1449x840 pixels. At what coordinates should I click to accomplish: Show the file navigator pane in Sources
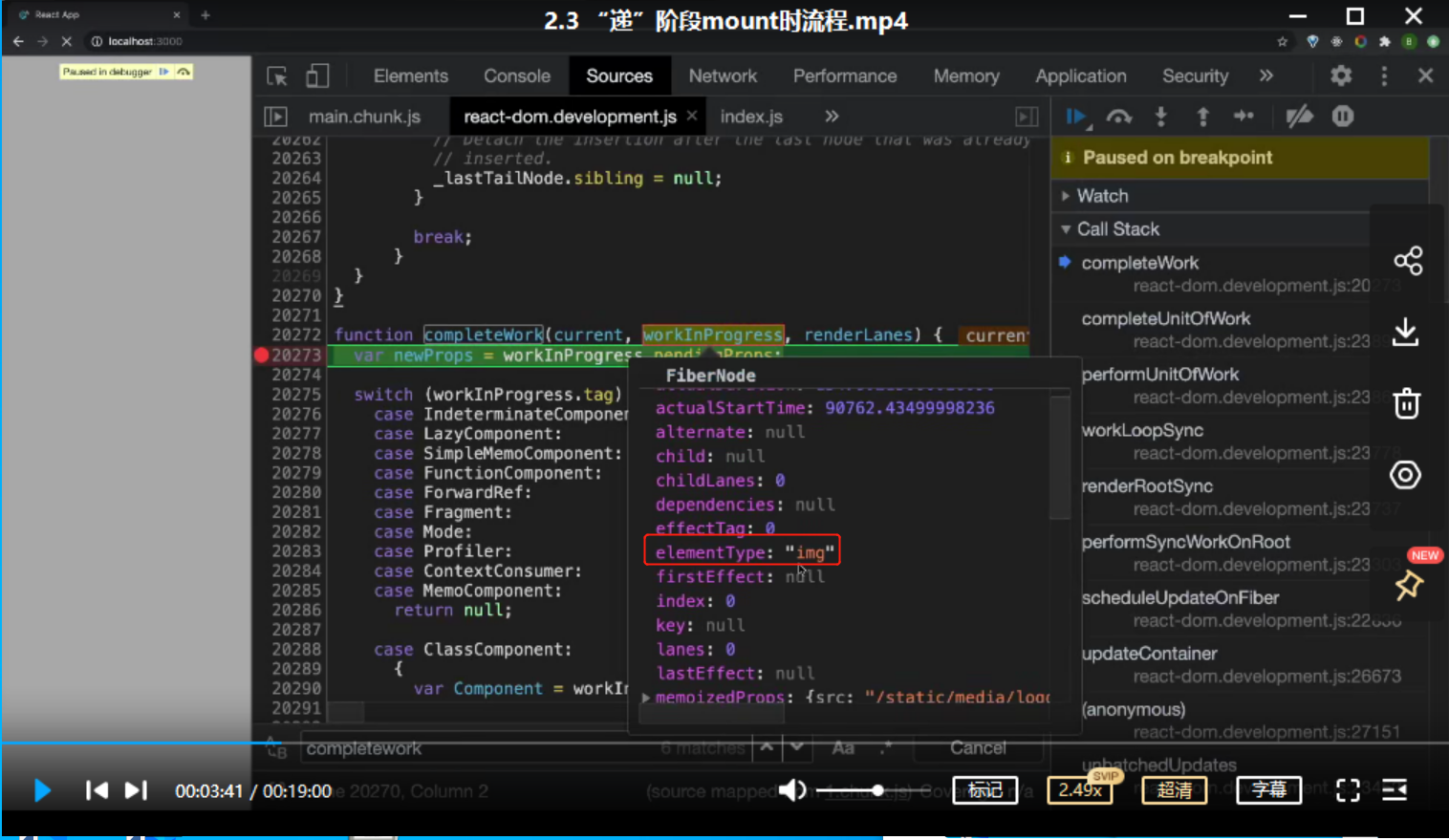(x=275, y=117)
